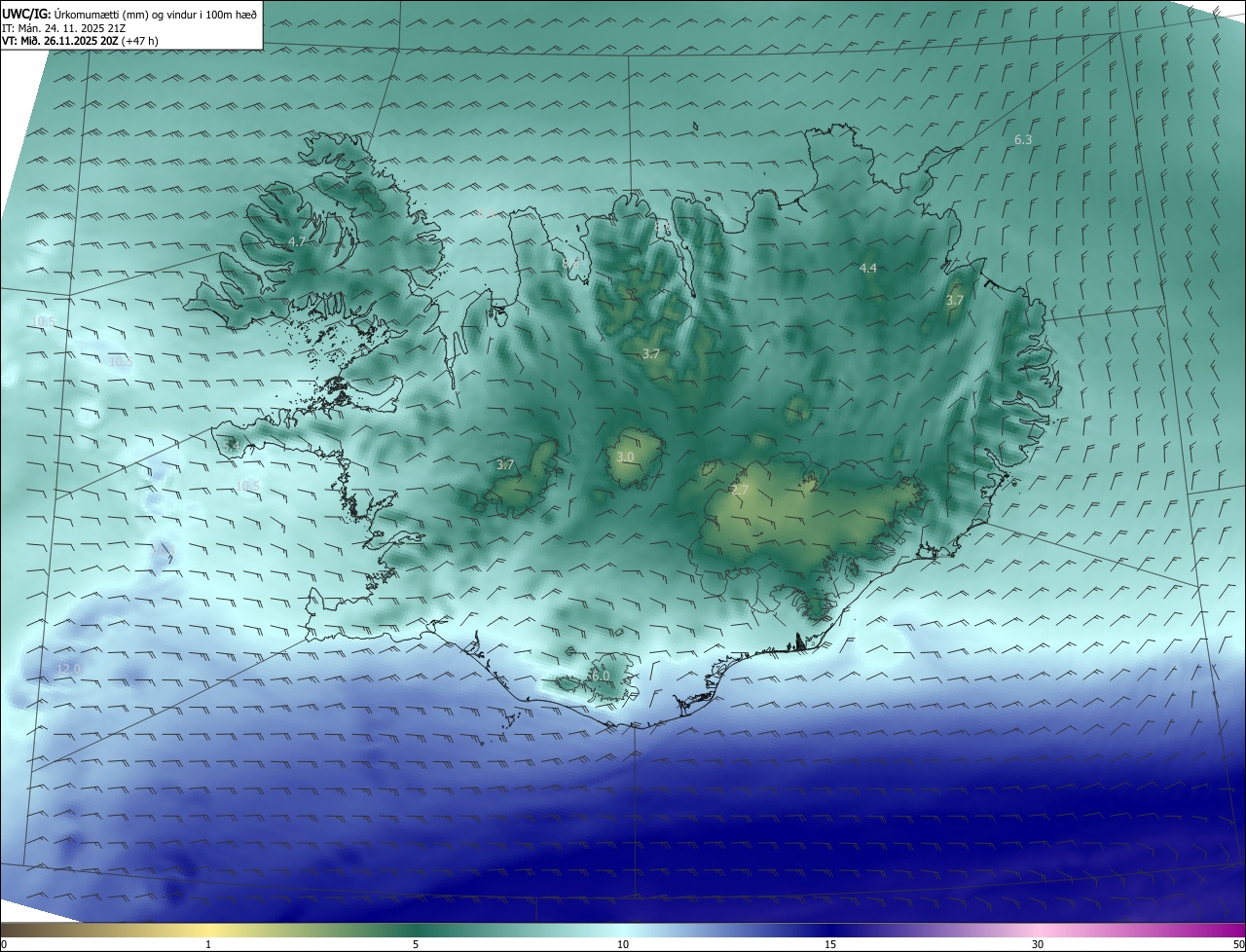Click the 2.7 label on Vatnajökull glacier

(x=740, y=491)
